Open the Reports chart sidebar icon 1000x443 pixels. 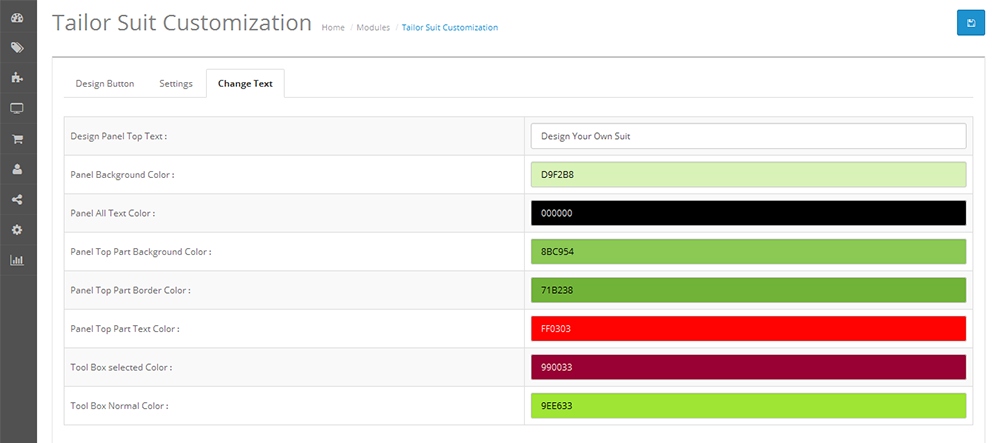(18, 260)
